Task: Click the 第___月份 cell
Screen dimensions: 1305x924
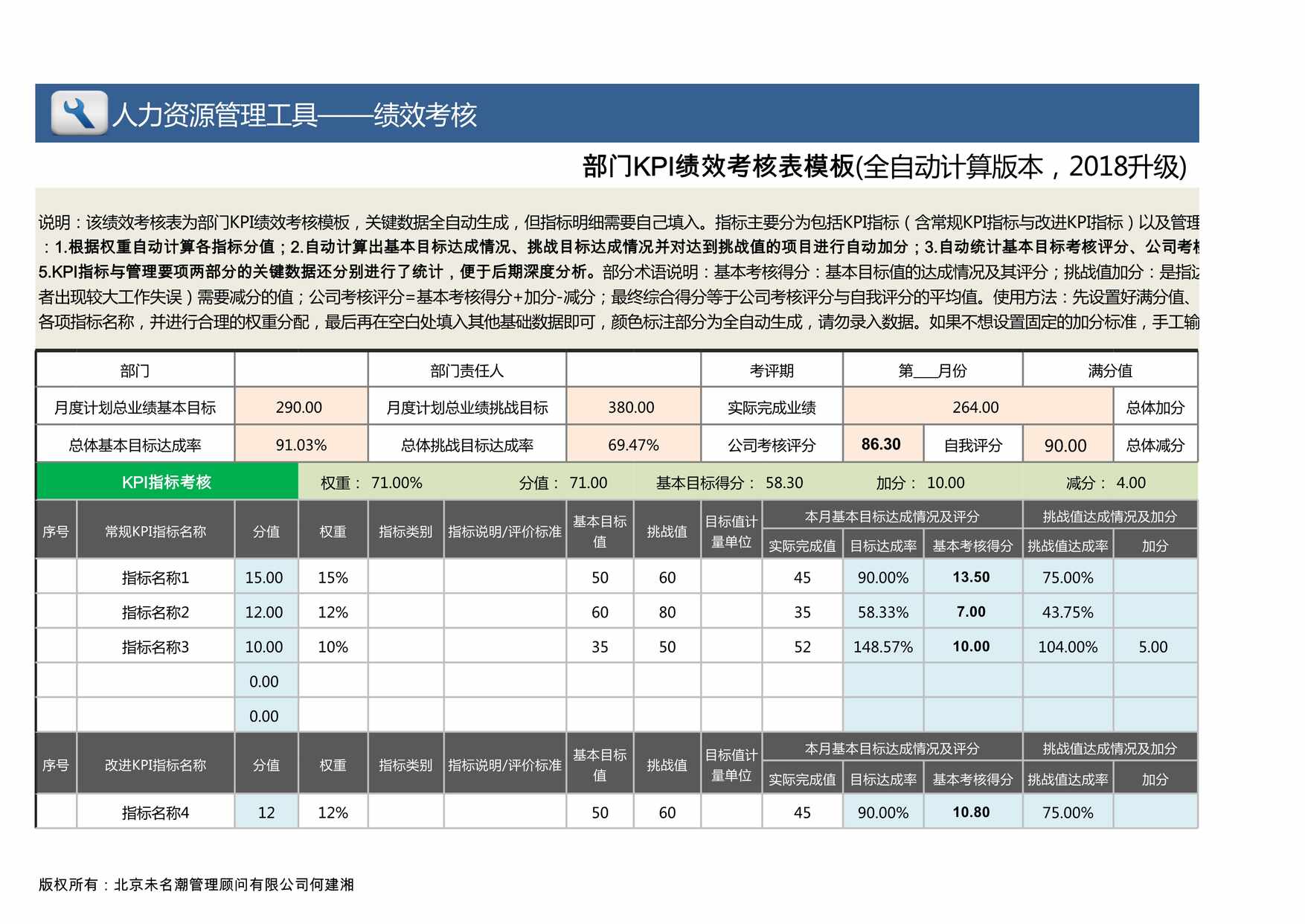Action: (x=932, y=370)
